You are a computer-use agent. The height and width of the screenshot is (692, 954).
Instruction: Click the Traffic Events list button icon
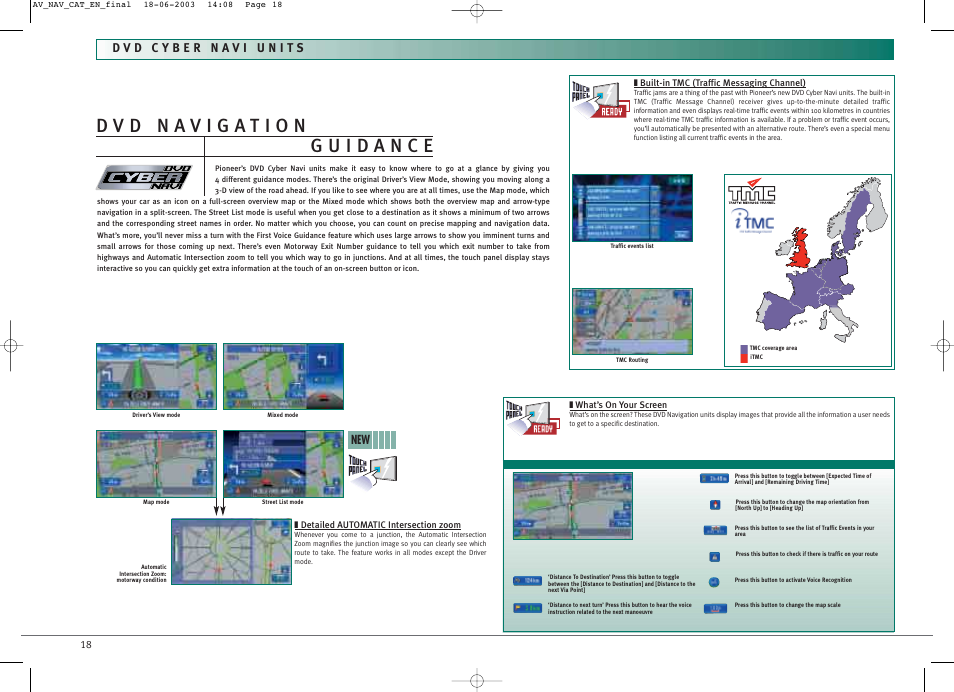tap(715, 530)
